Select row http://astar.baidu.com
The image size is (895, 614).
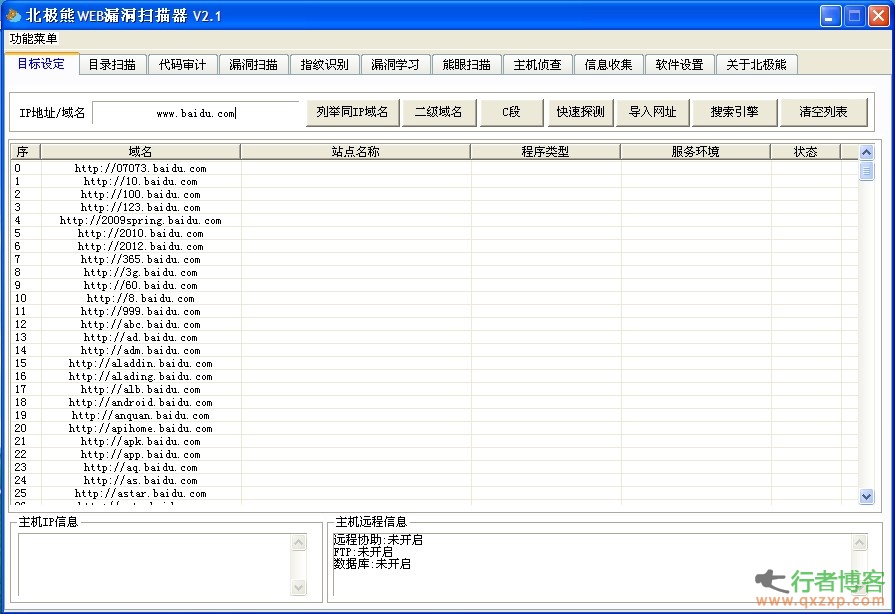(x=434, y=494)
